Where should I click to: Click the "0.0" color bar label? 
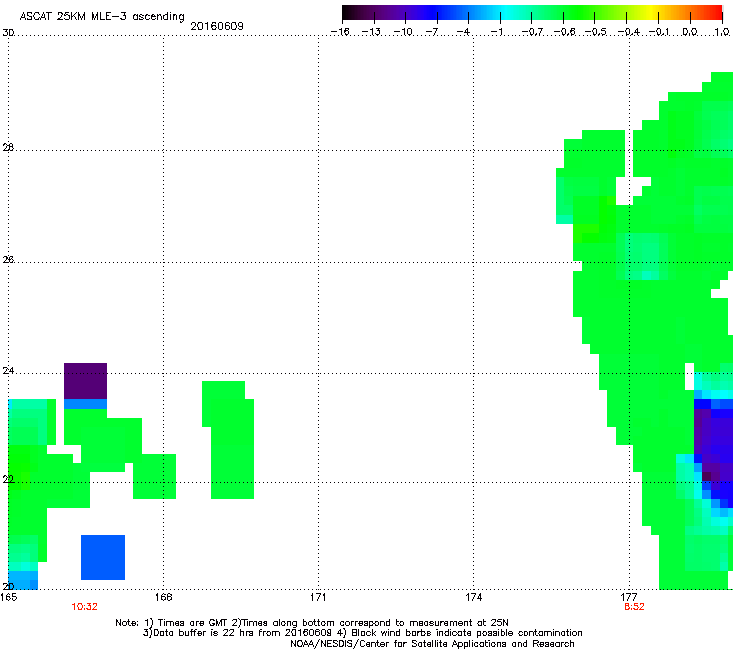coord(690,32)
